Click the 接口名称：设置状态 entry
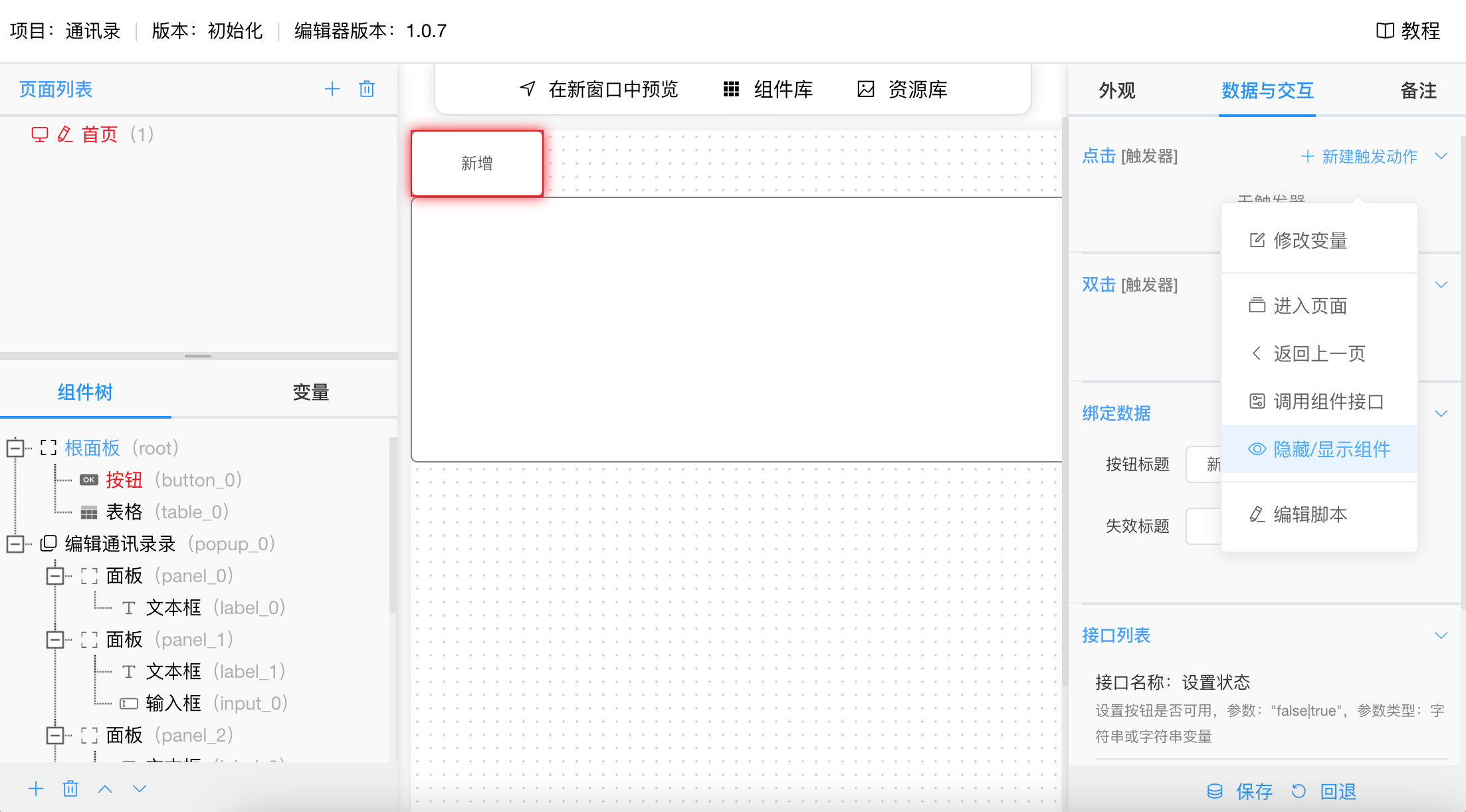 1172,682
